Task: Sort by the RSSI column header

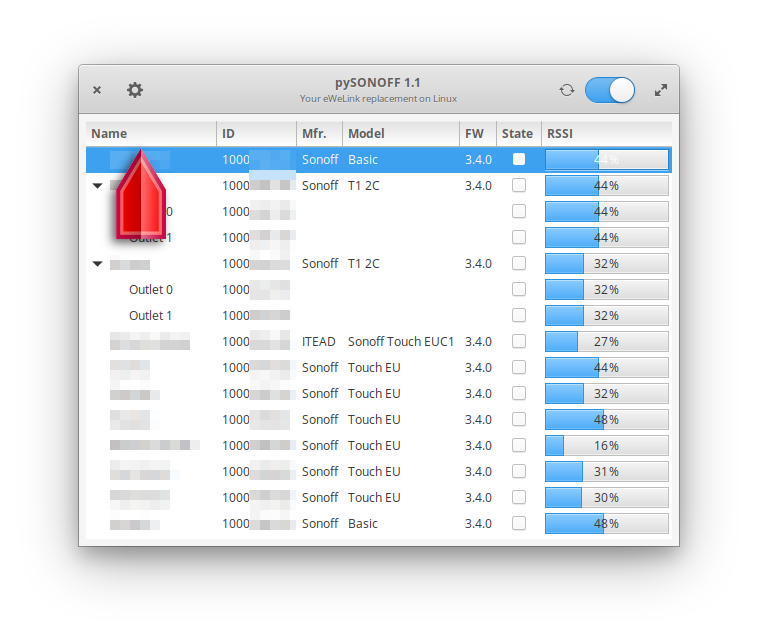Action: (x=607, y=133)
